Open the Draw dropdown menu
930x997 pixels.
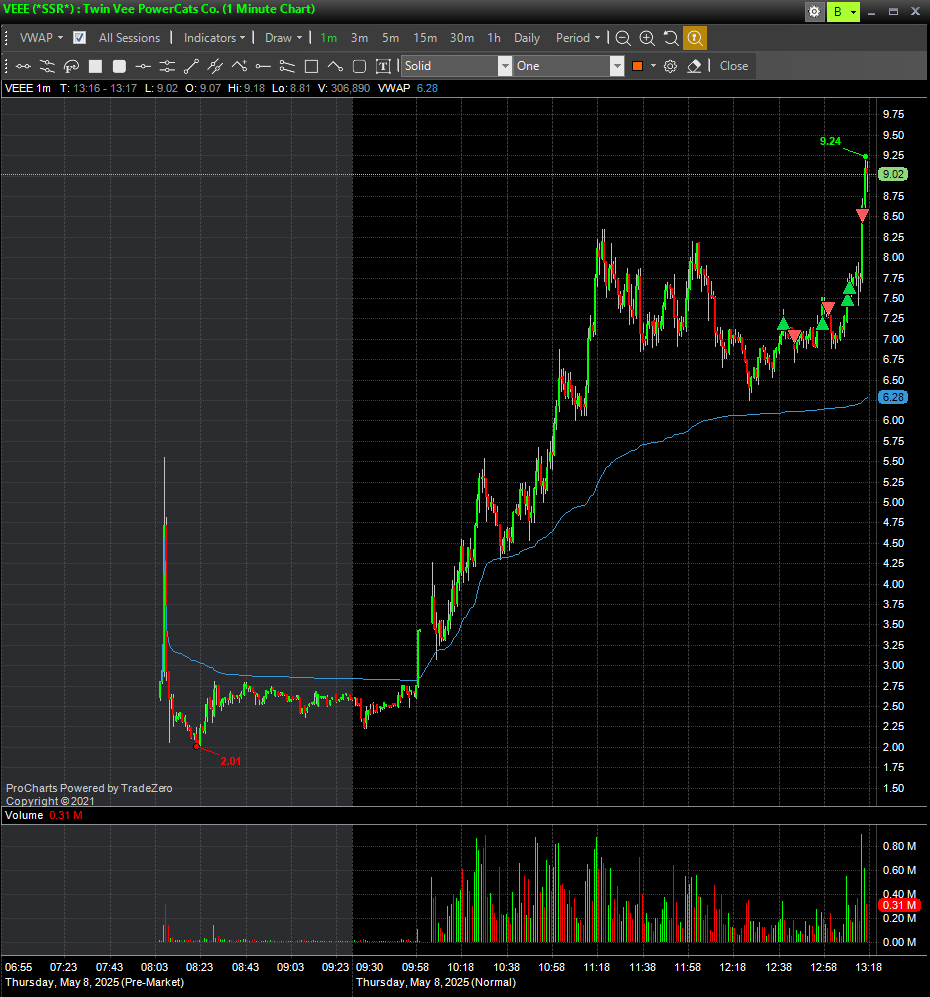tap(284, 38)
